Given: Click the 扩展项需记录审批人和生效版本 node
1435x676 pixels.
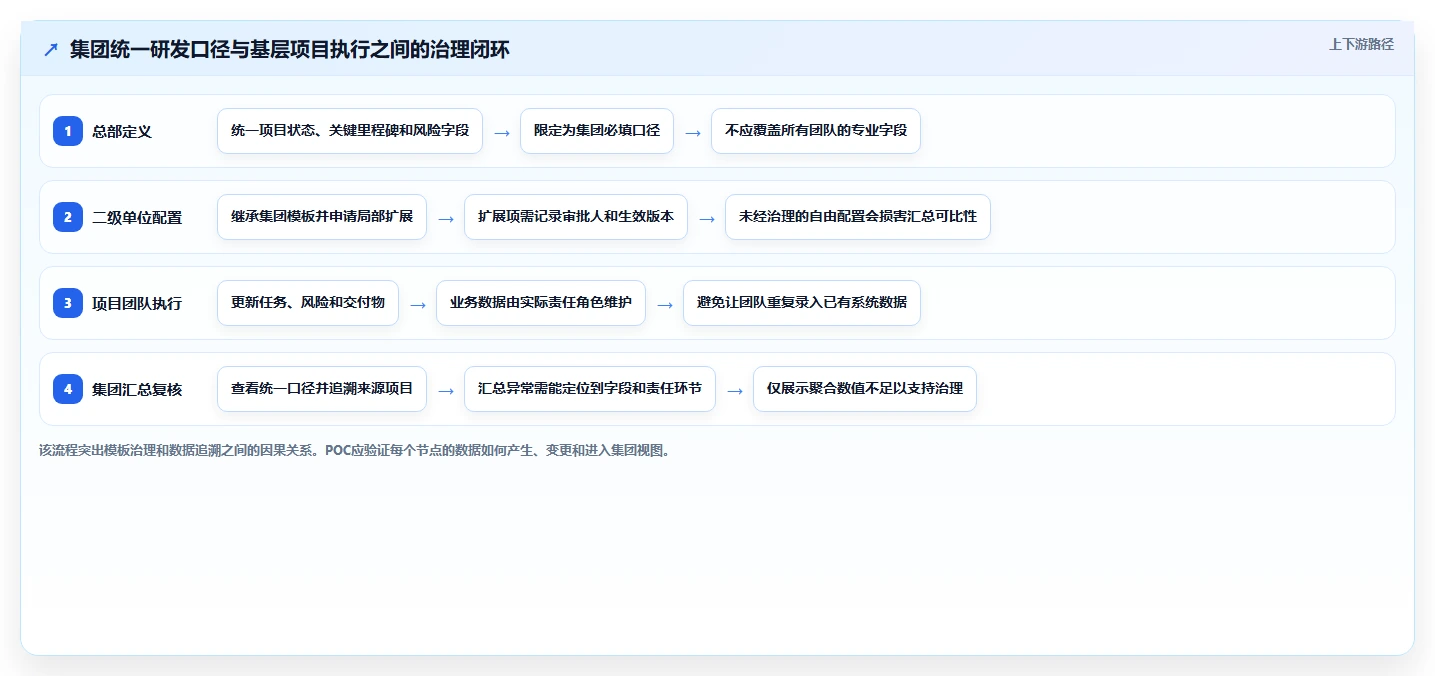Looking at the screenshot, I should click(x=576, y=217).
